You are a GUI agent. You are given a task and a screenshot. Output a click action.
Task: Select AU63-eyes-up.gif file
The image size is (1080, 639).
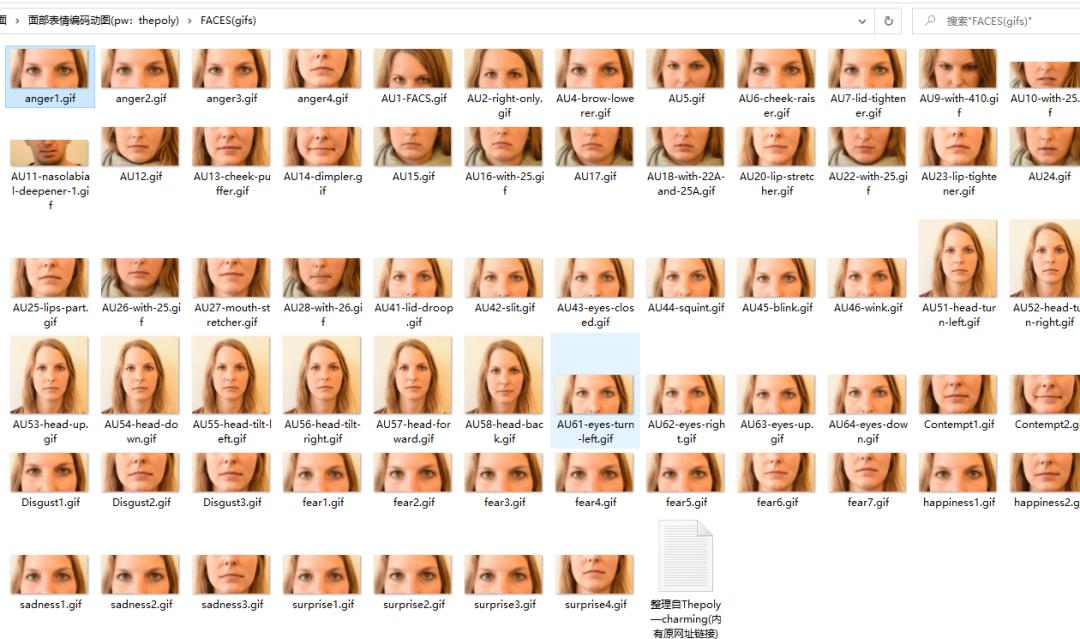point(777,395)
